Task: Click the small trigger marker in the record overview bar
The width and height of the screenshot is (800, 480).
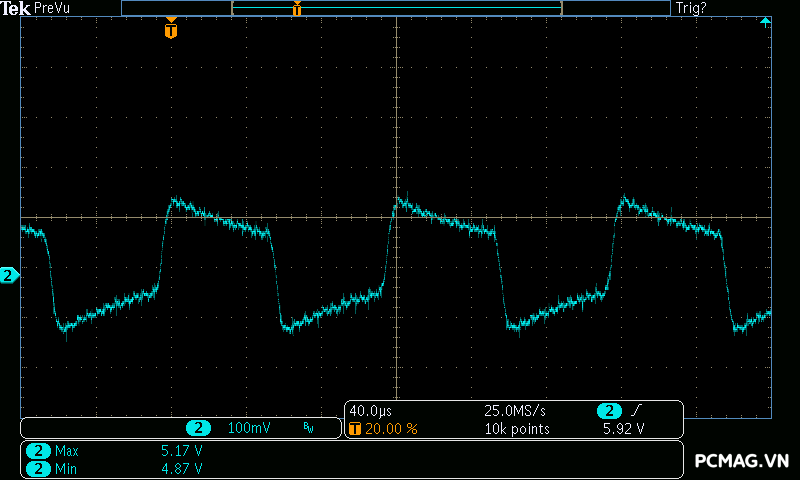Action: click(x=297, y=9)
